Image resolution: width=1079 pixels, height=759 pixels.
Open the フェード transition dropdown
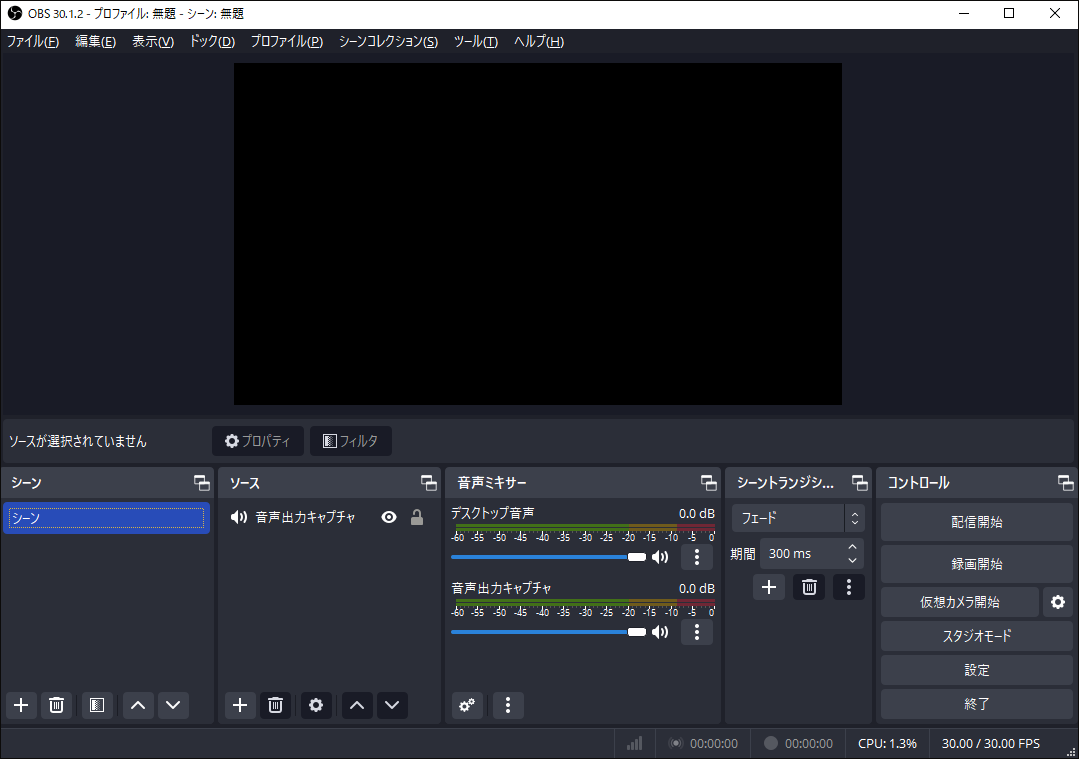pos(797,518)
